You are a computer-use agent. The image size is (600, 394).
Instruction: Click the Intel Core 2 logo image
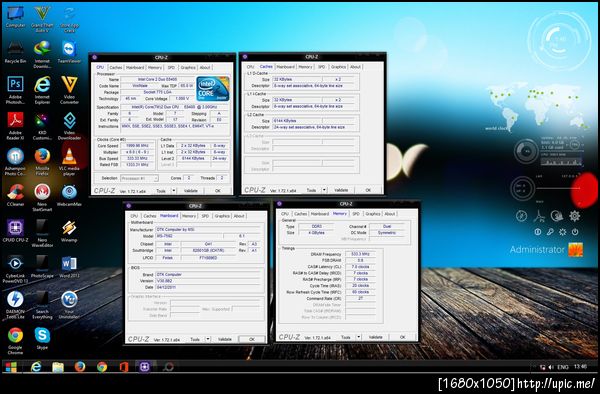pyautogui.click(x=213, y=89)
